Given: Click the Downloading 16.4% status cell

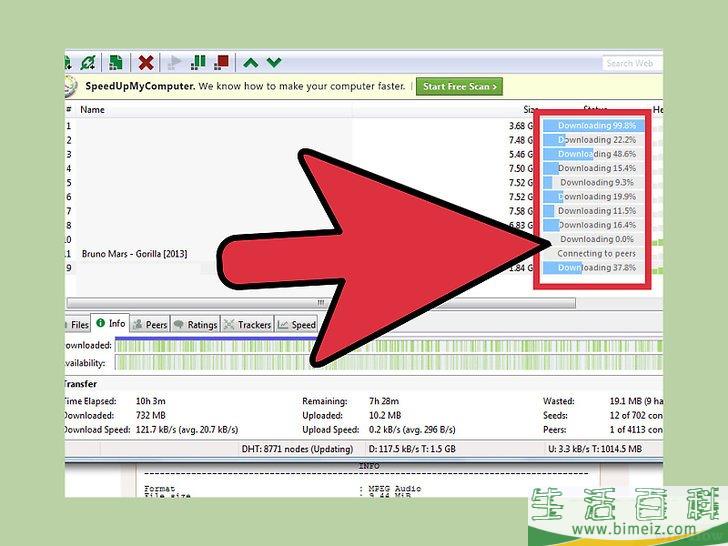Looking at the screenshot, I should (594, 225).
